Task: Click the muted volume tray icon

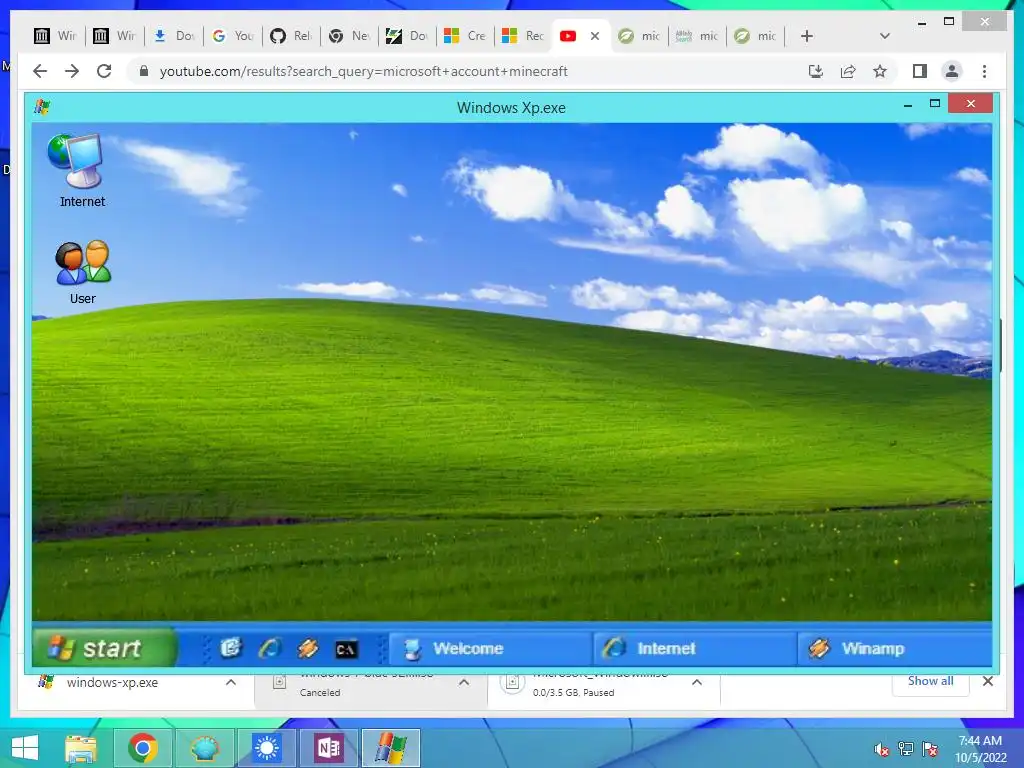Action: 882,748
